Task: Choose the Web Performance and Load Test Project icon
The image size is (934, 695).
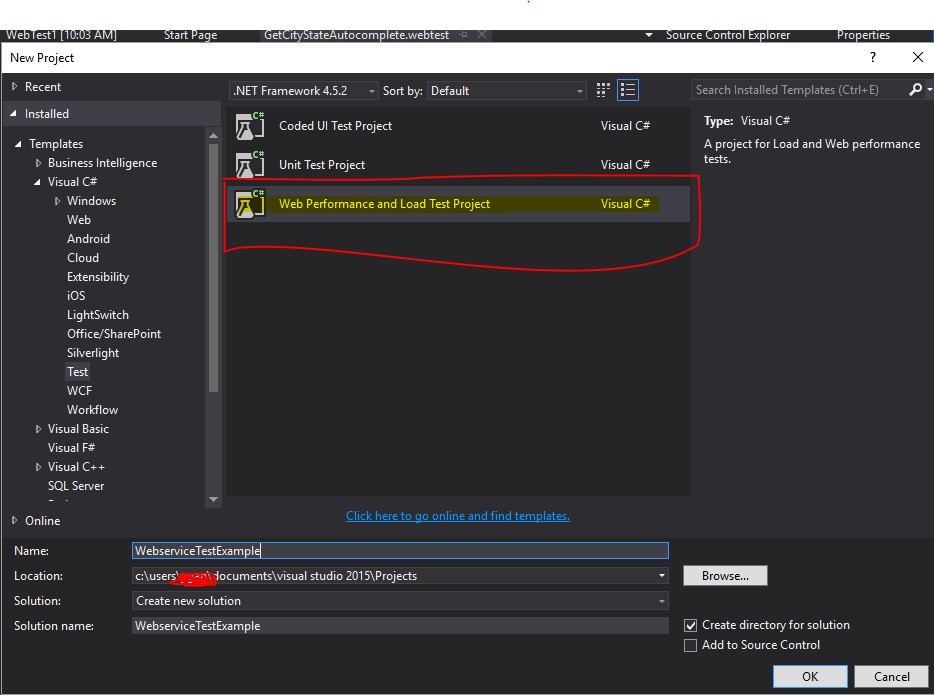Action: 248,203
